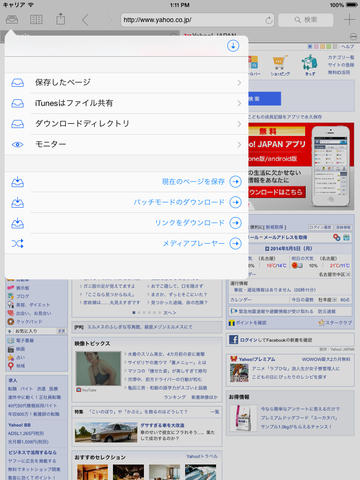Tap the circled down-arrow in popup header
Viewport: 360px width, 480px height.
[233, 45]
